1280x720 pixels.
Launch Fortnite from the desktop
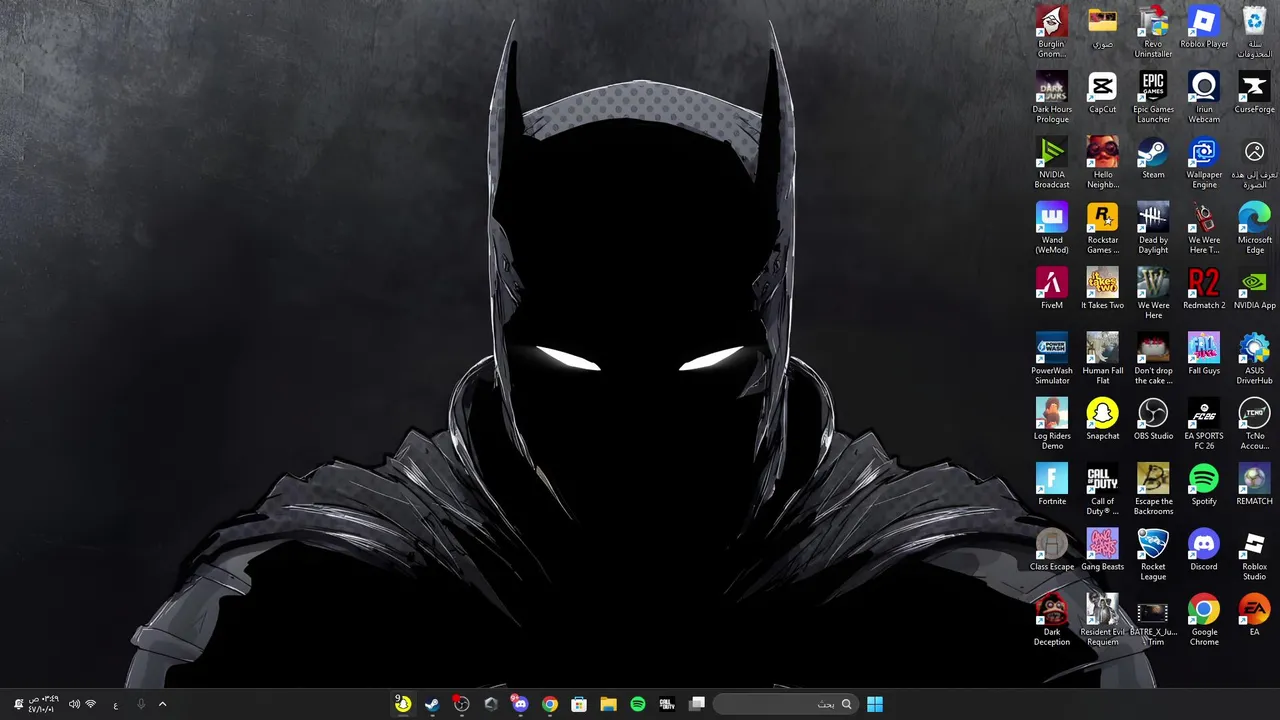click(x=1051, y=484)
